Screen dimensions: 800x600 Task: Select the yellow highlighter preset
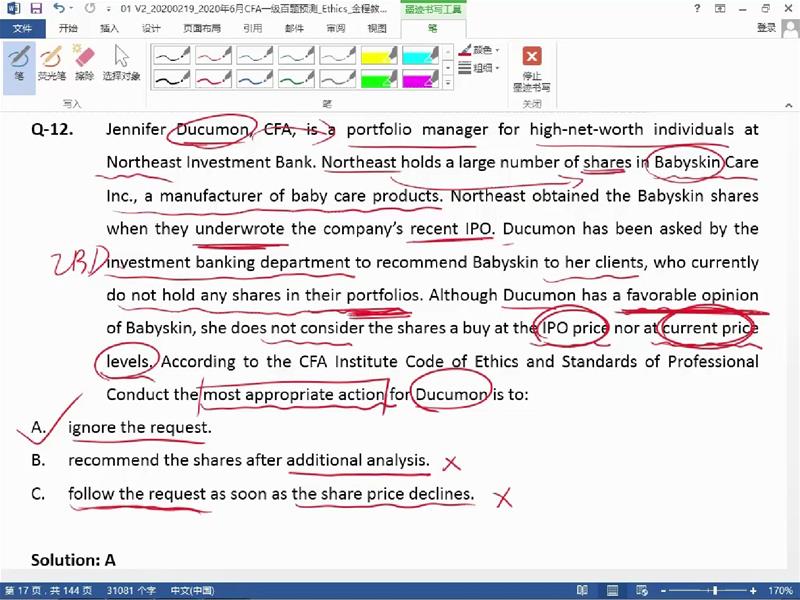coord(379,55)
